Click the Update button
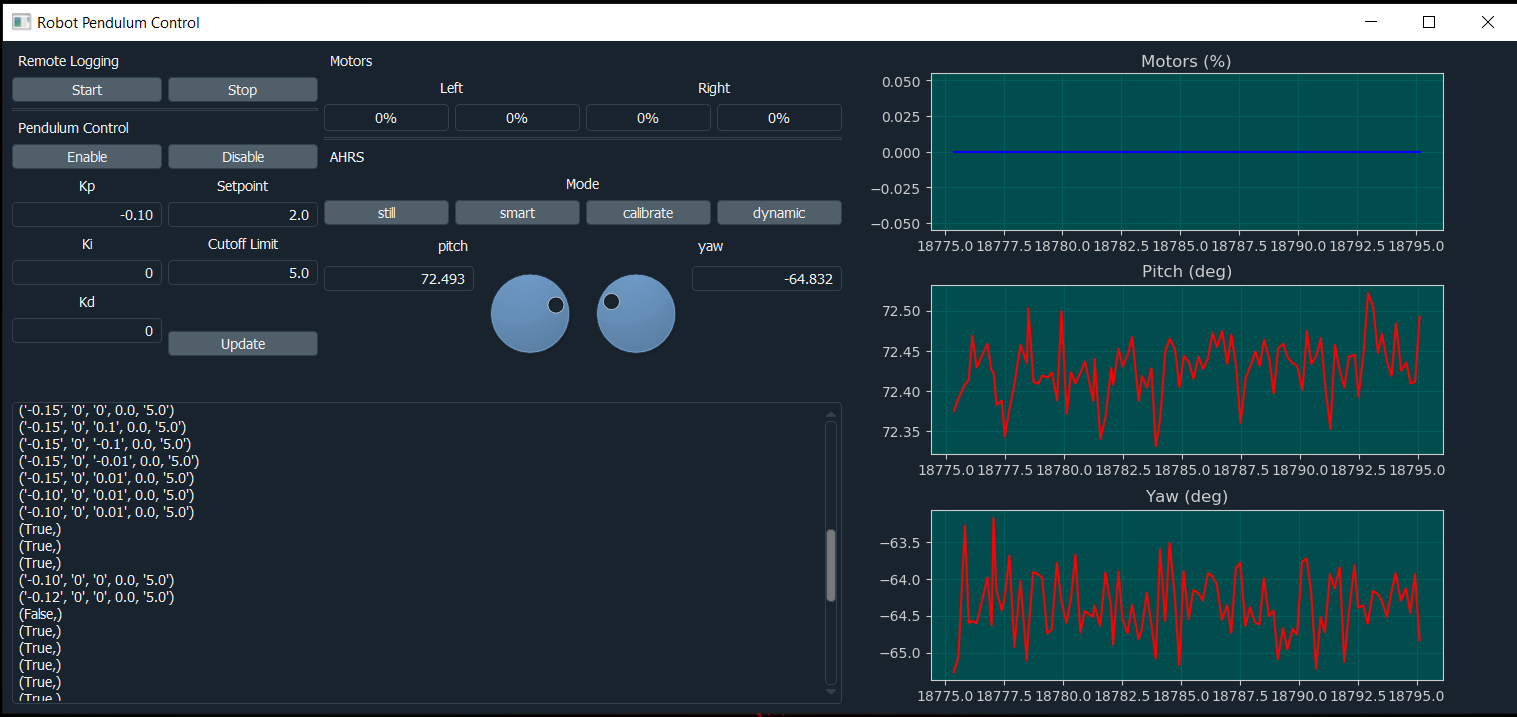The width and height of the screenshot is (1517, 717). (243, 344)
